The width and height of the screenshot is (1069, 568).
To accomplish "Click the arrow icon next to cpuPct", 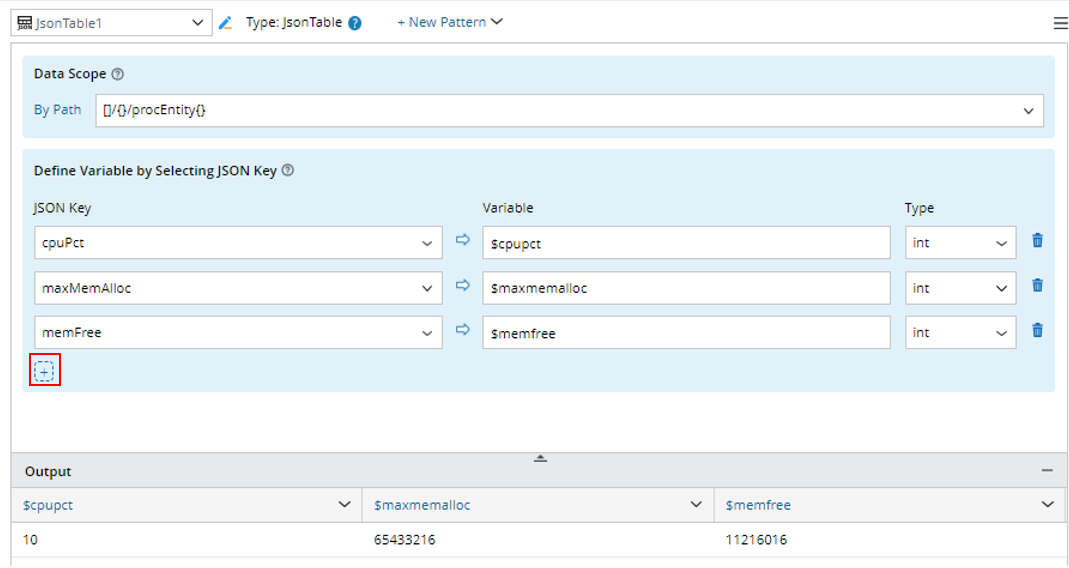I will click(x=462, y=241).
